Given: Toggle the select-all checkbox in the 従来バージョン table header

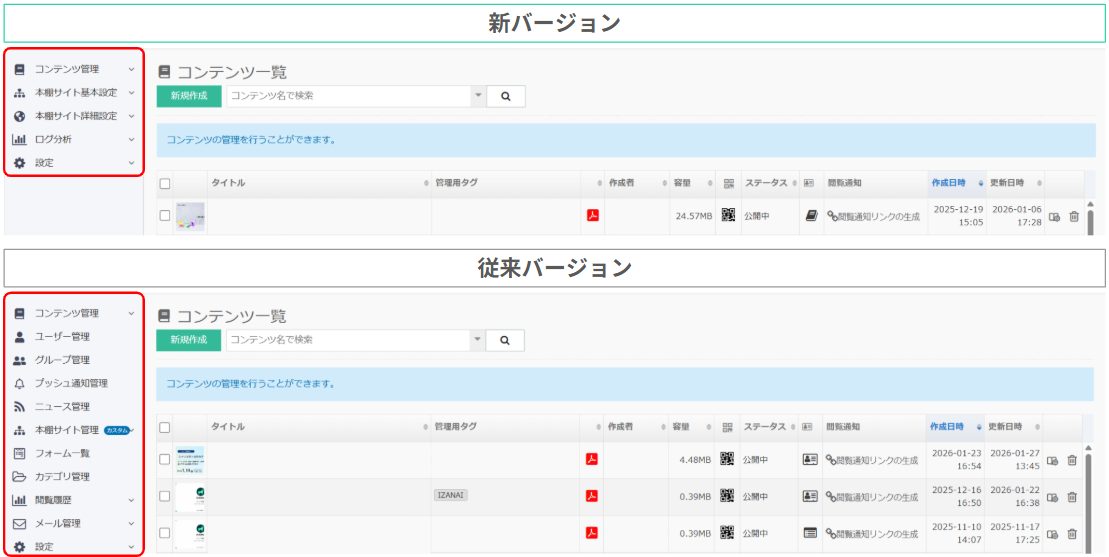Looking at the screenshot, I should (x=165, y=427).
